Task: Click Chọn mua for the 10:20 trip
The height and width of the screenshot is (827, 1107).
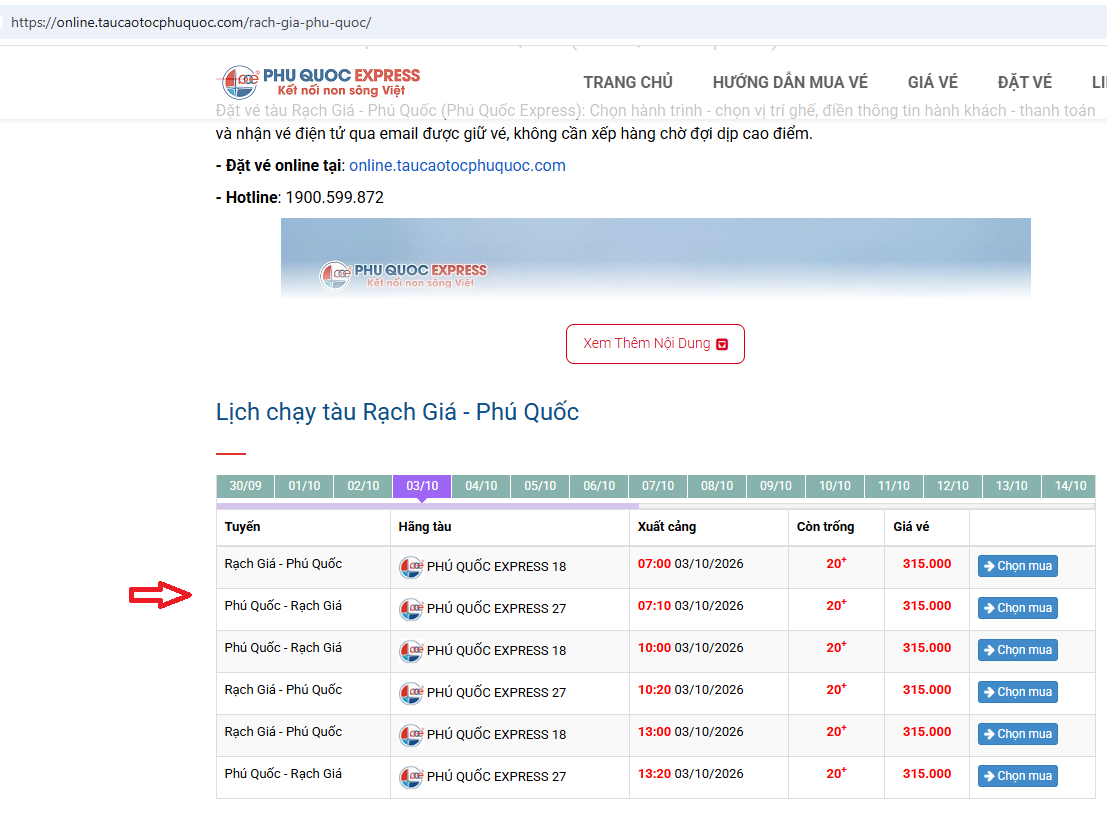Action: tap(1017, 692)
